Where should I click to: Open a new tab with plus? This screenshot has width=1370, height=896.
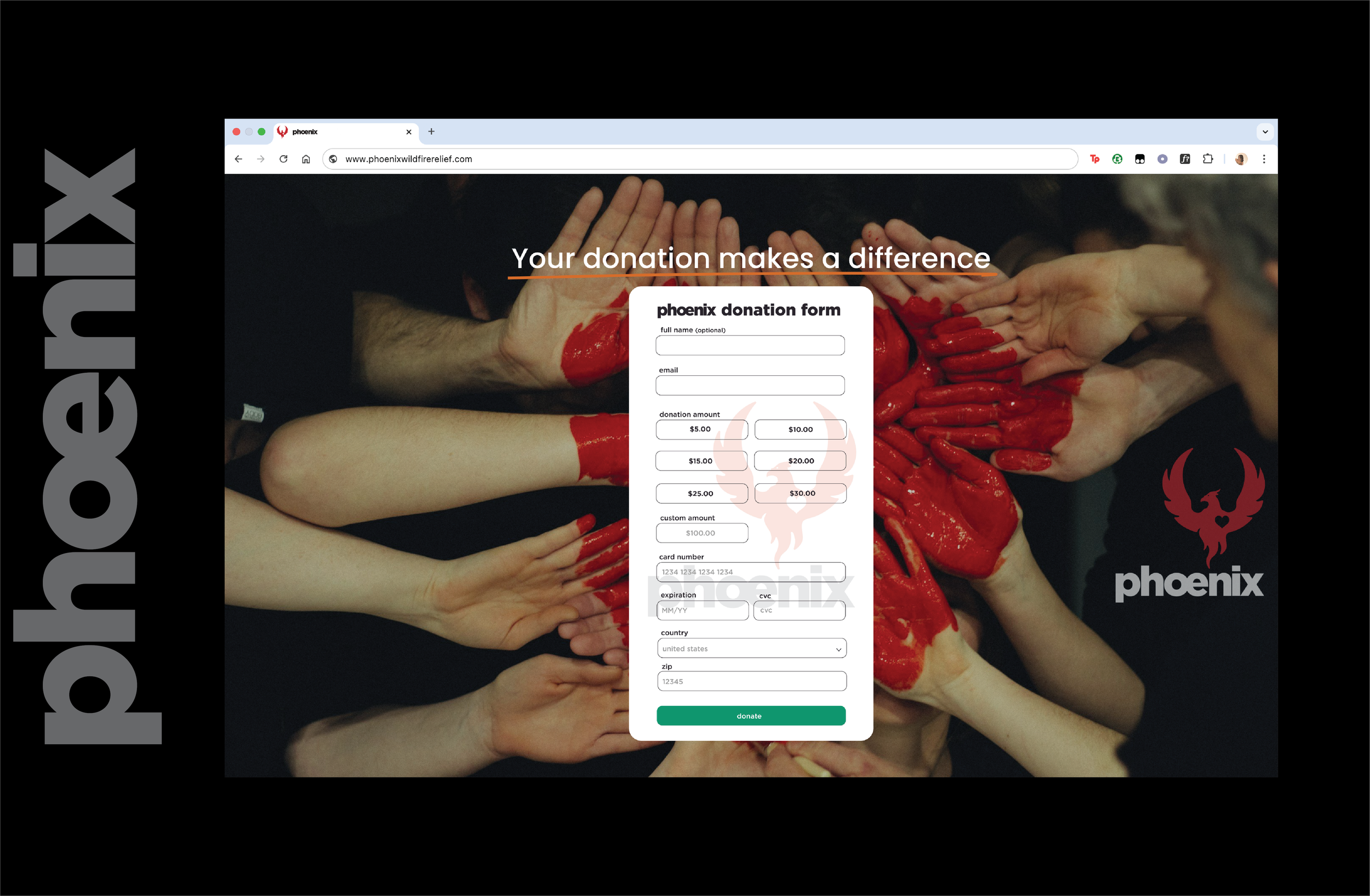[x=431, y=132]
